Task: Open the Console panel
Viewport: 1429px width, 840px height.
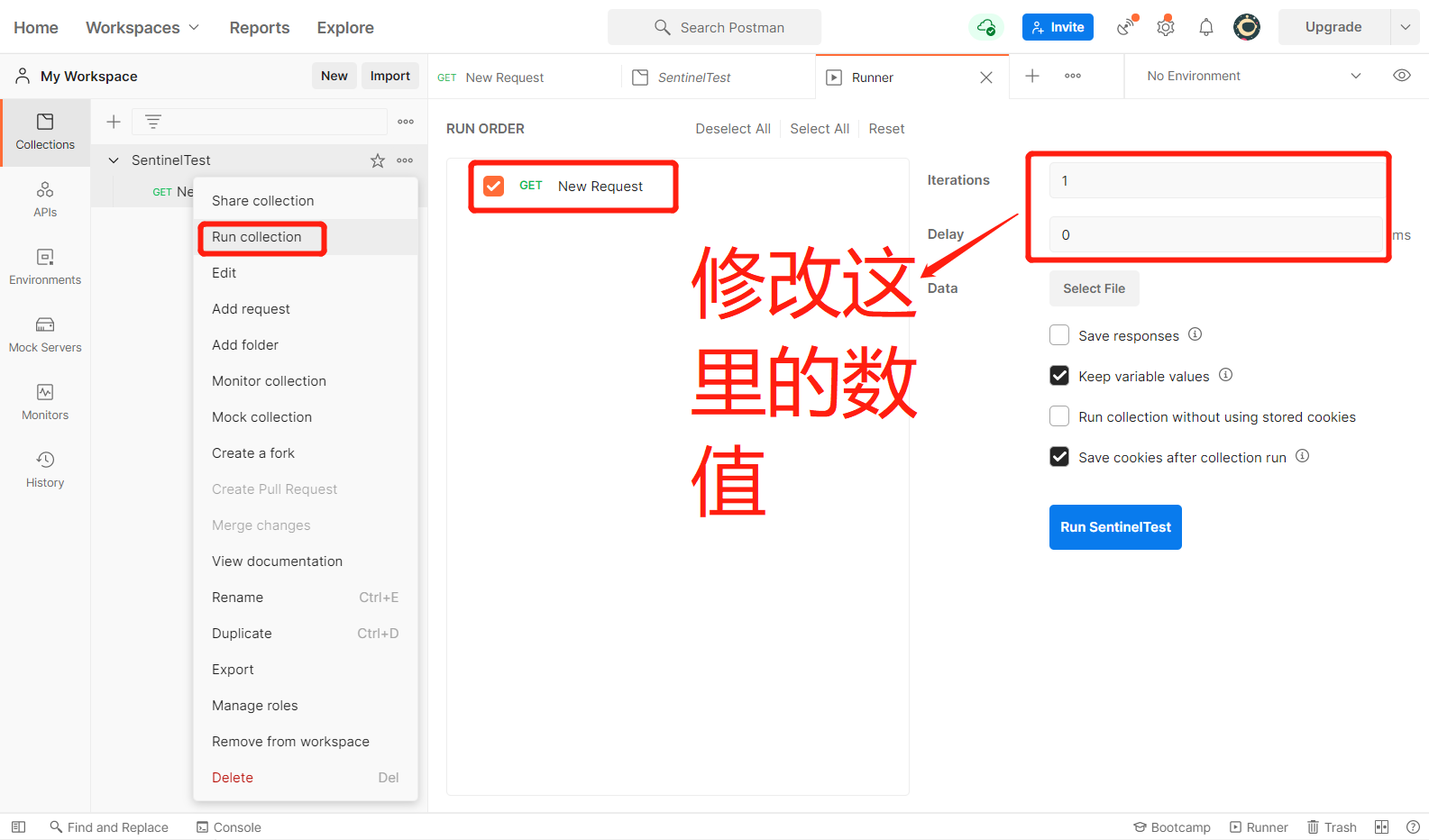Action: (x=229, y=827)
